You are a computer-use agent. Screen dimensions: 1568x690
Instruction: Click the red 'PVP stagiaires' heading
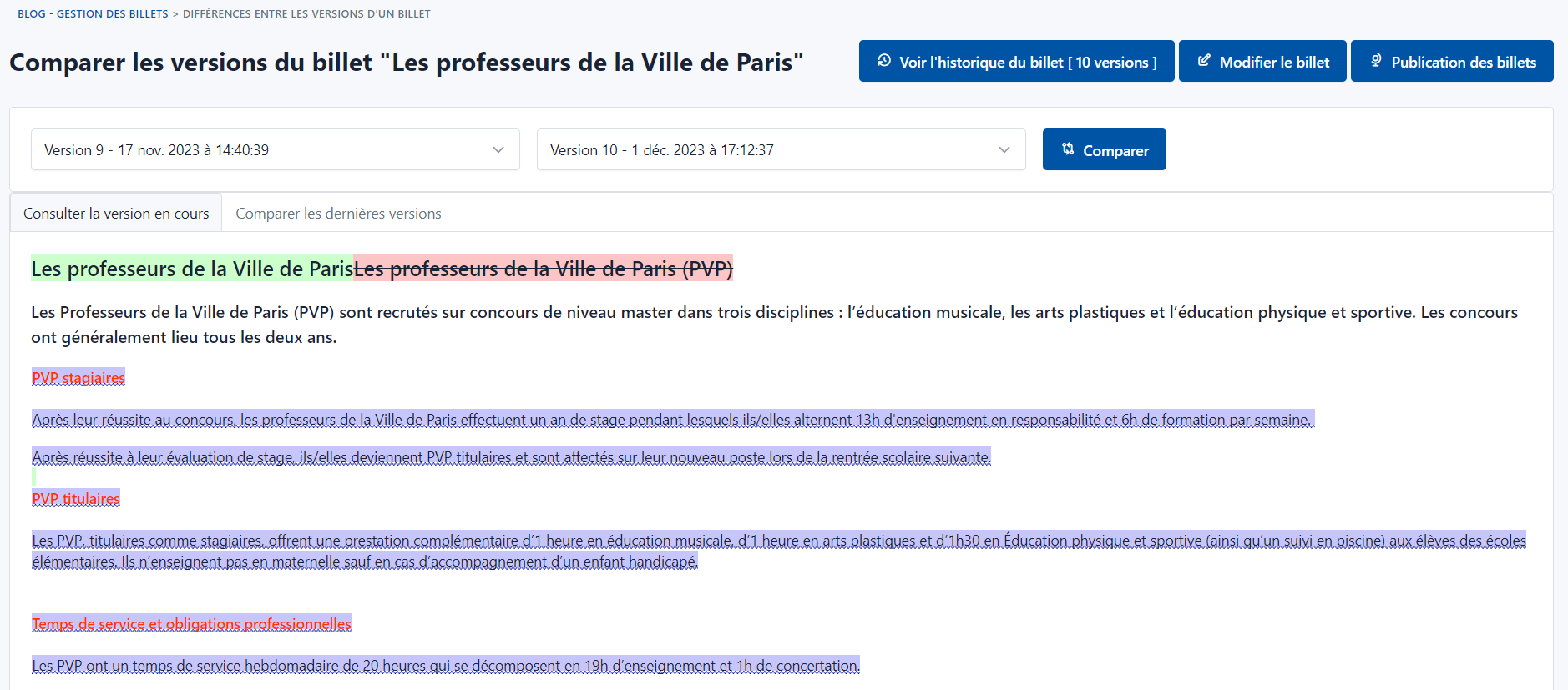(78, 378)
